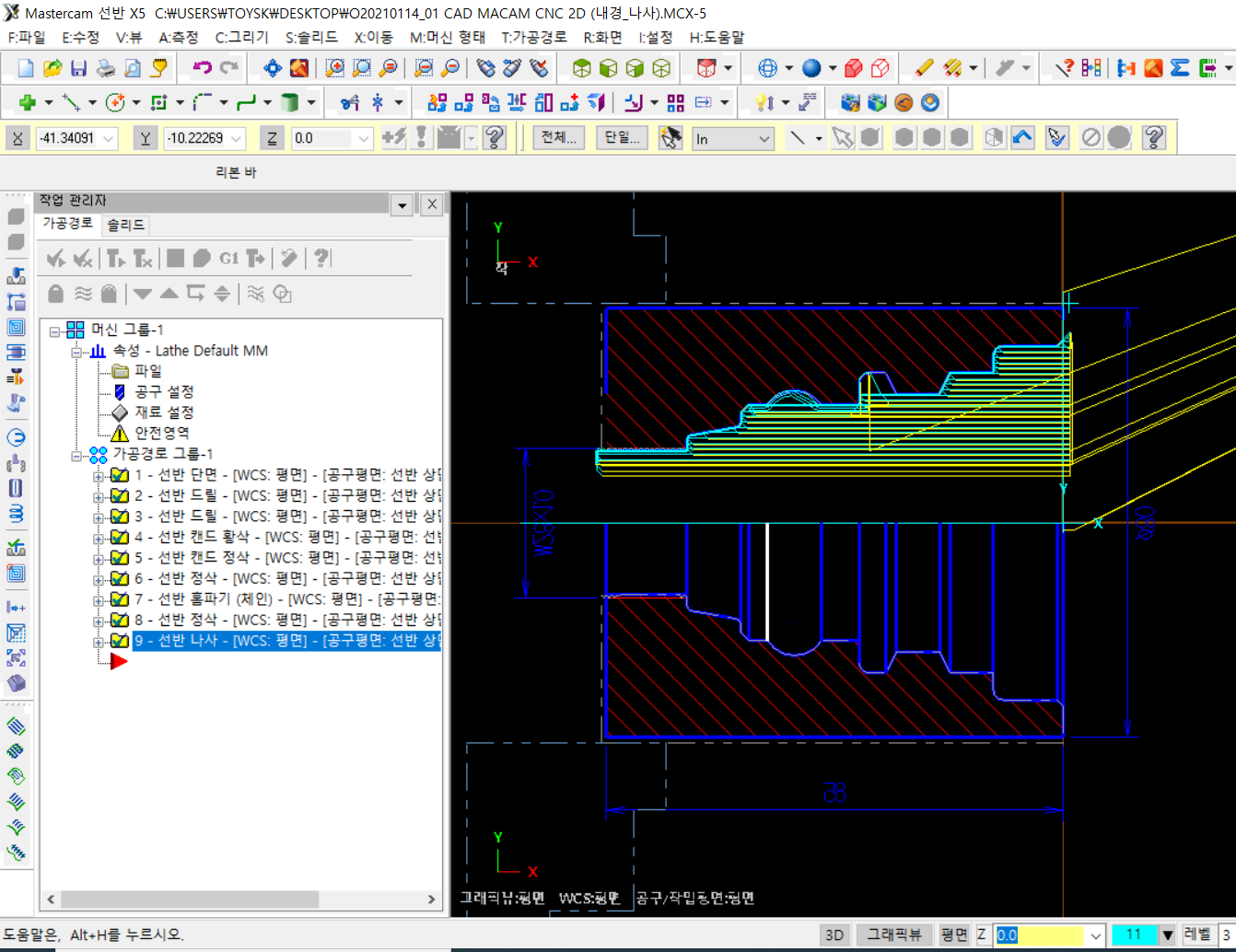This screenshot has width=1236, height=952.
Task: Click the light bulb hide entity icon
Action: click(x=764, y=102)
